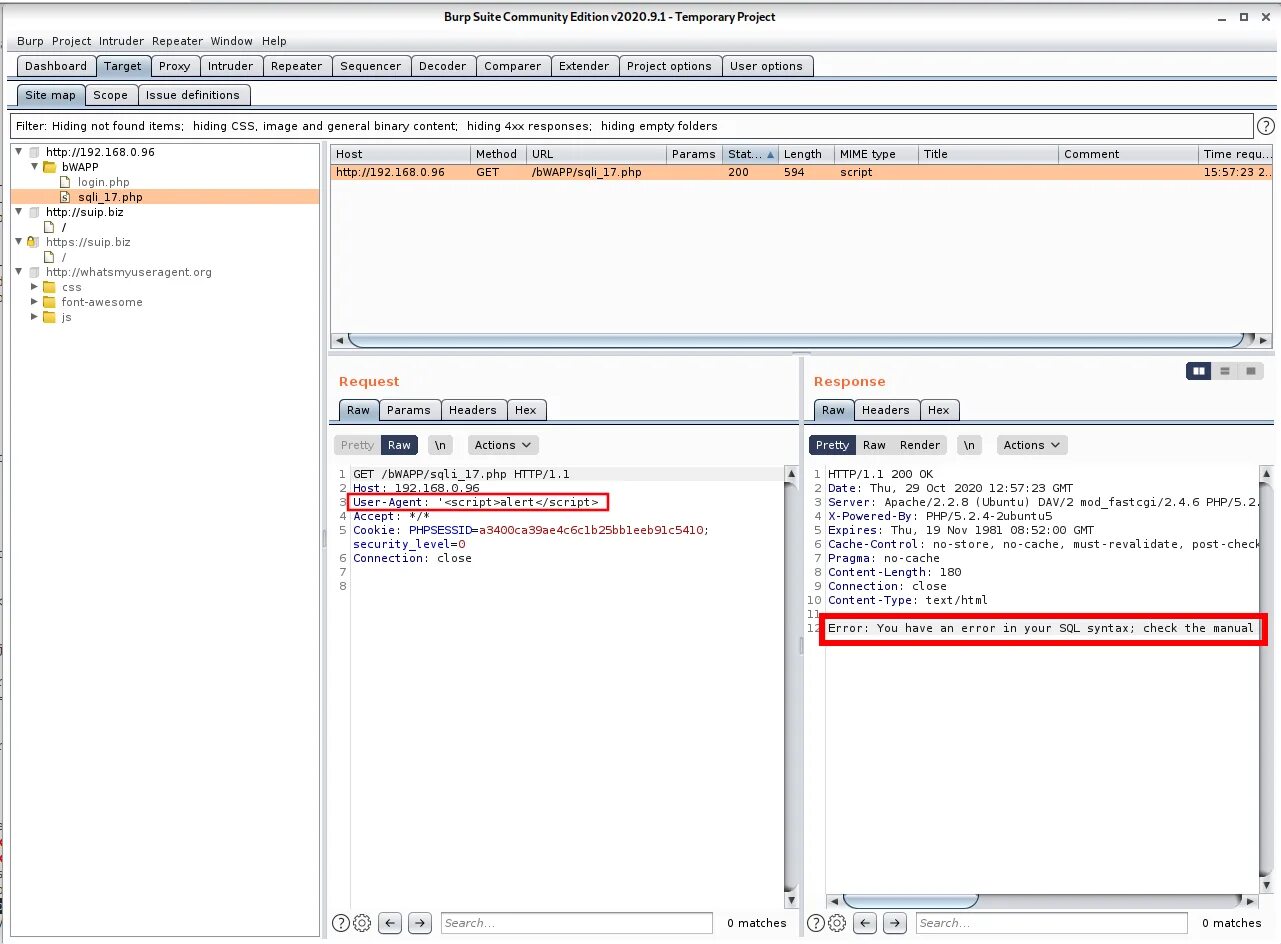Sort by the Host column header
Image resolution: width=1281 pixels, height=944 pixels.
coord(400,154)
